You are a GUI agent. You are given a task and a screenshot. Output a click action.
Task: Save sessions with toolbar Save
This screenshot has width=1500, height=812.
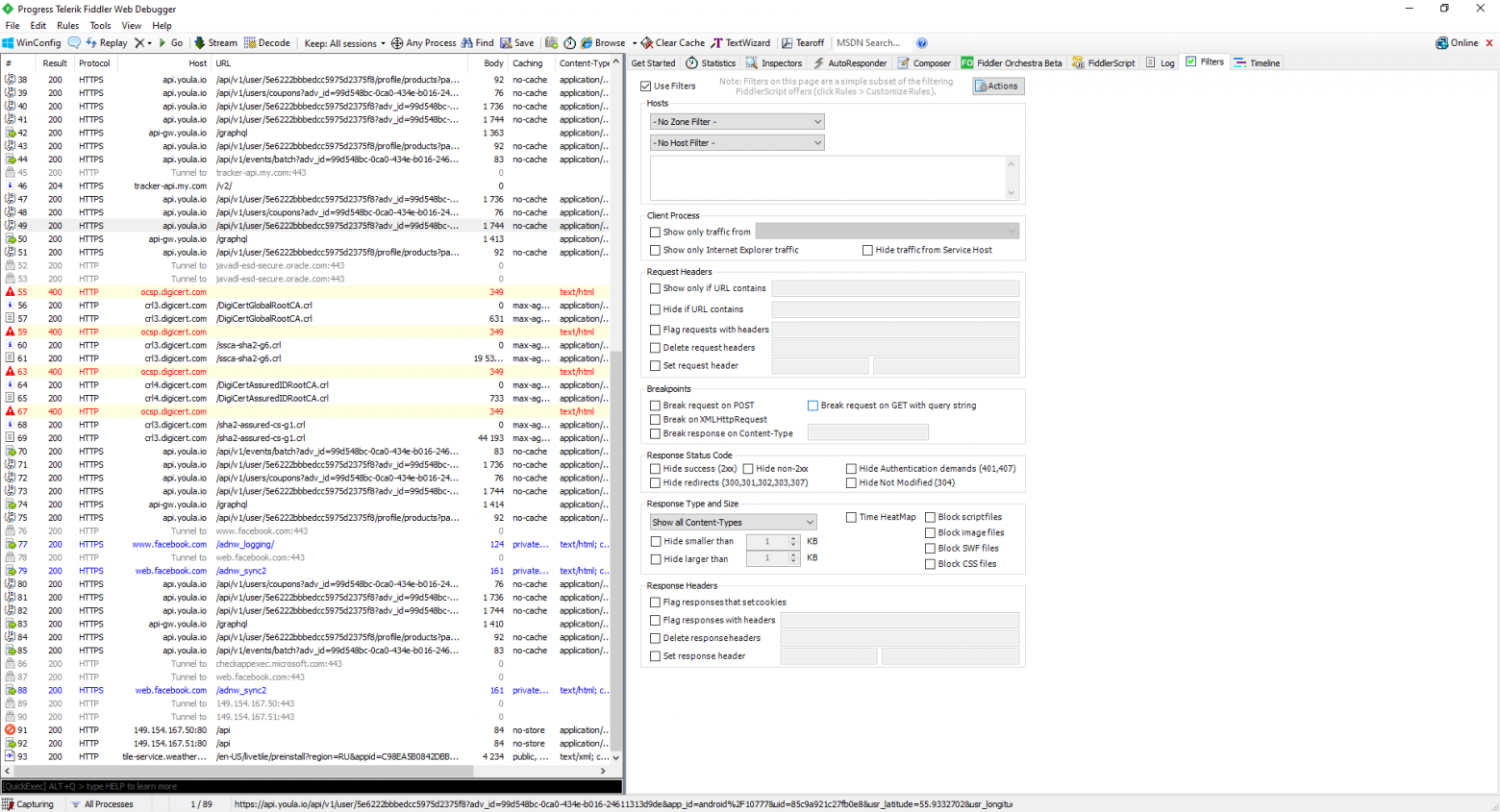coord(517,42)
